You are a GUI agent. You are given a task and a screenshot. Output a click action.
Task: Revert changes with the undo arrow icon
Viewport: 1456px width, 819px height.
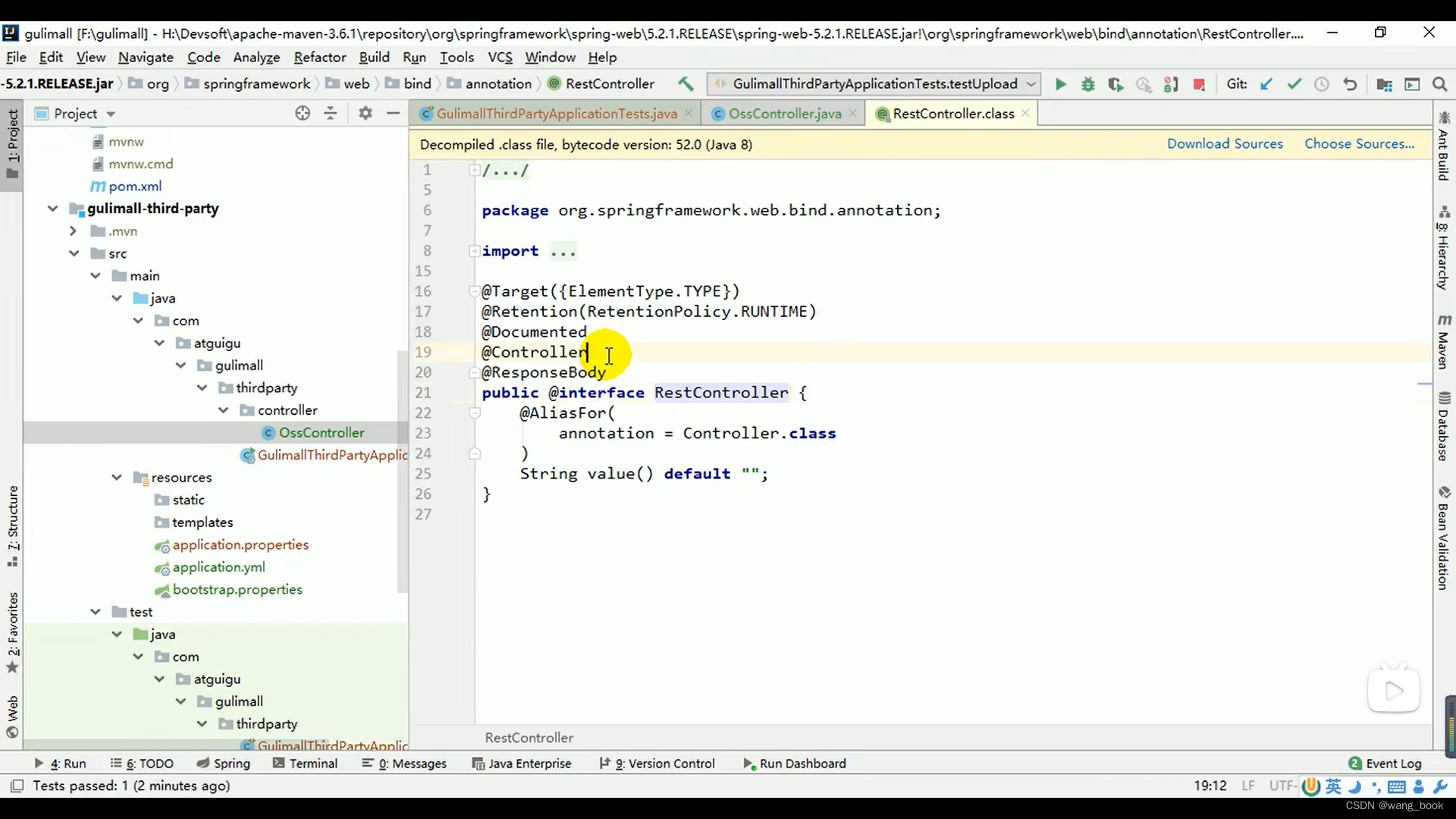(x=1350, y=84)
